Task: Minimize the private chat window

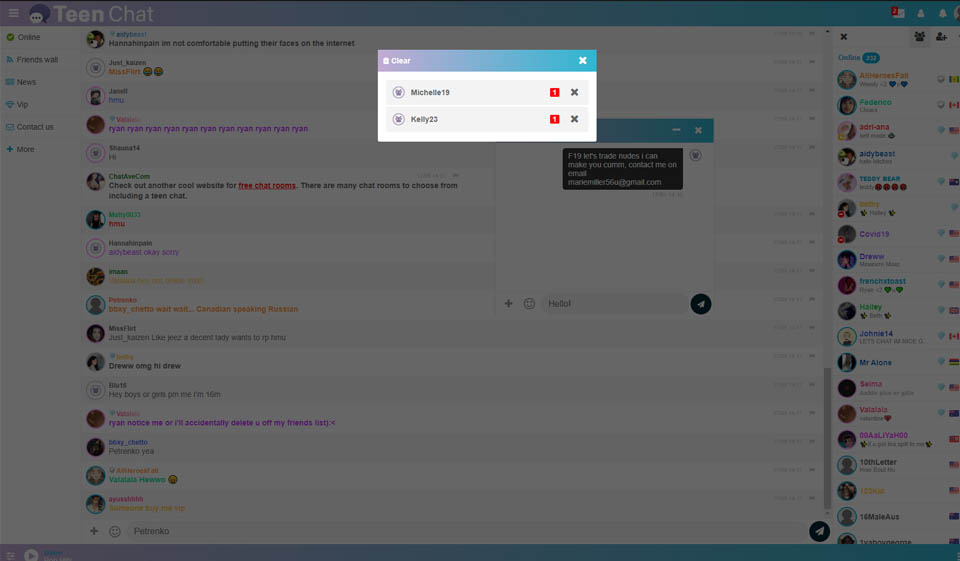Action: click(676, 130)
